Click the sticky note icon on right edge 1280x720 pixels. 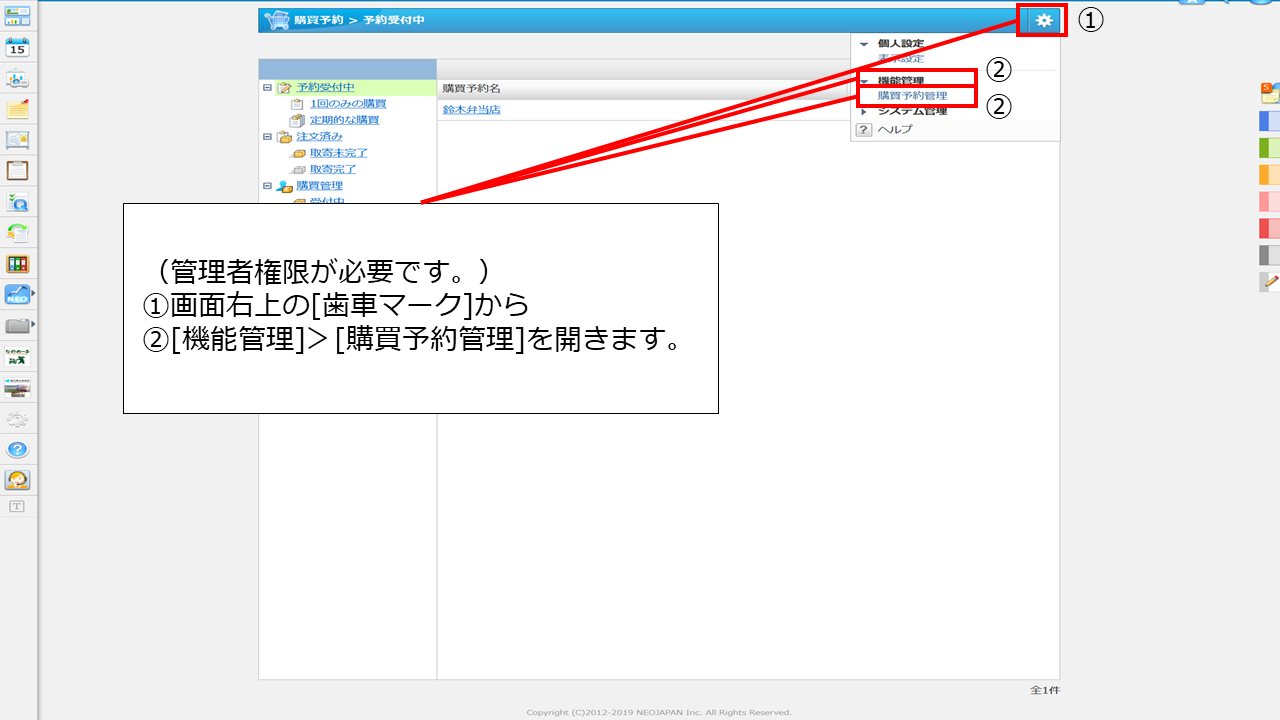tap(1269, 93)
